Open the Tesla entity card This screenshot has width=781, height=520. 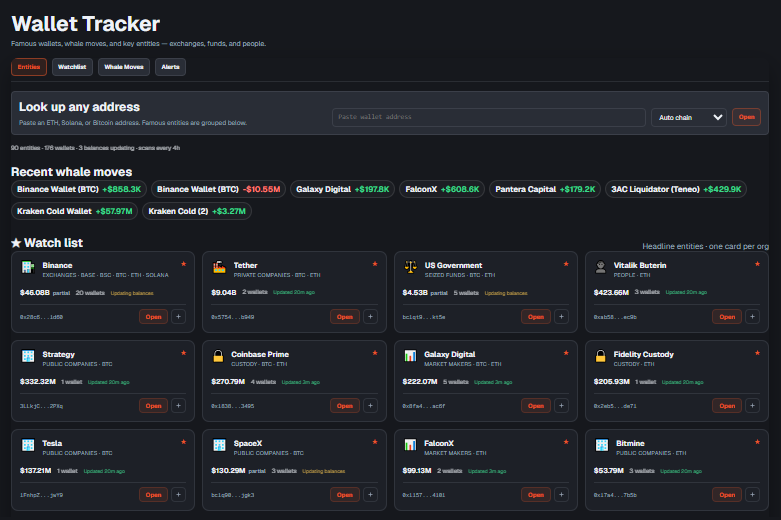click(153, 495)
